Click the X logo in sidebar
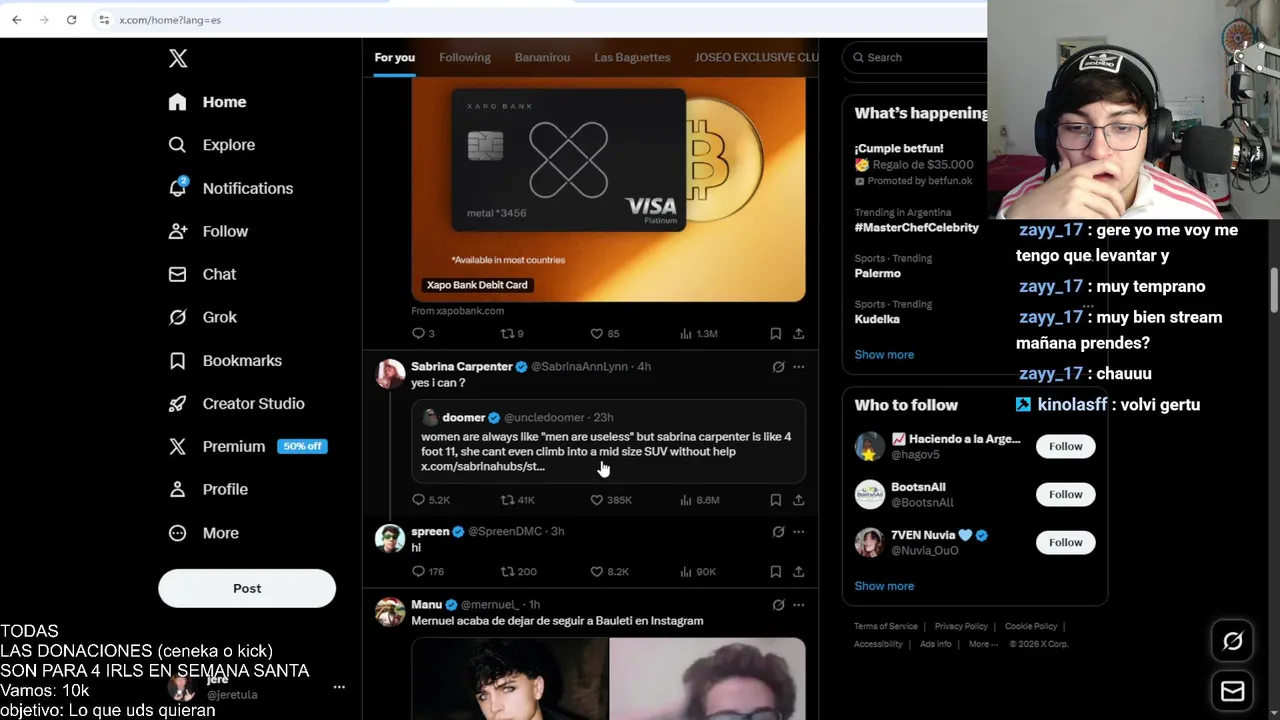 [178, 58]
